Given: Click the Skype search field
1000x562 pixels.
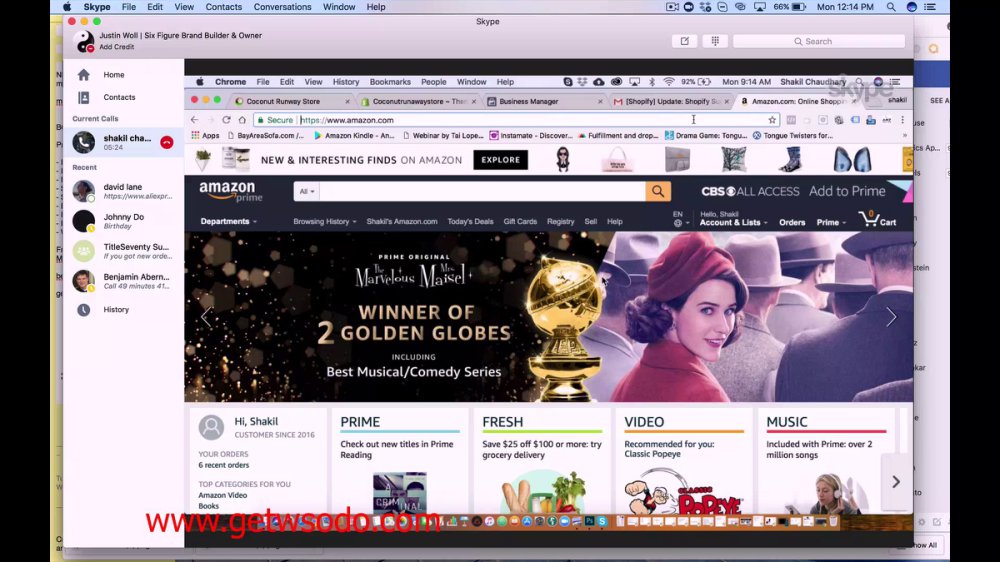Looking at the screenshot, I should coord(818,41).
